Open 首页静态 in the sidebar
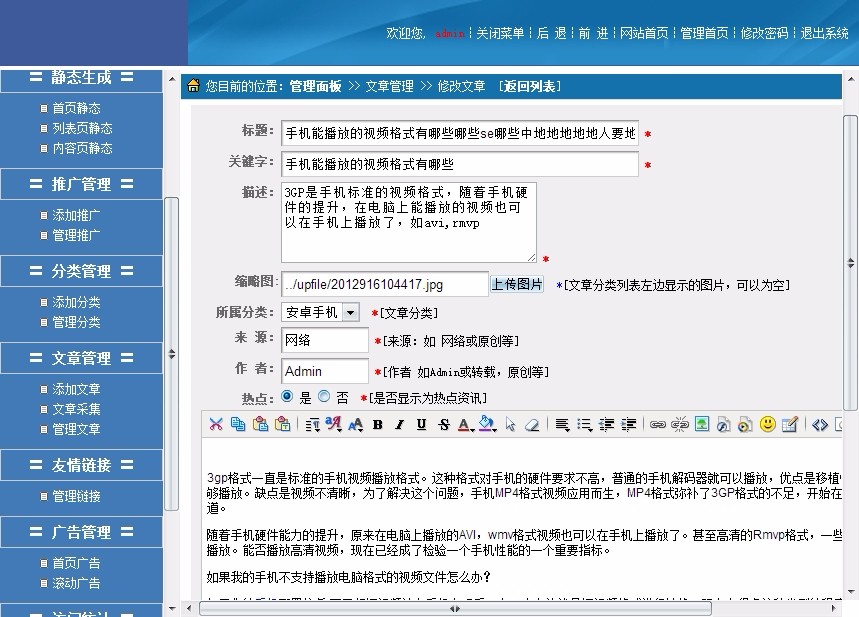859x617 pixels. pyautogui.click(x=76, y=108)
